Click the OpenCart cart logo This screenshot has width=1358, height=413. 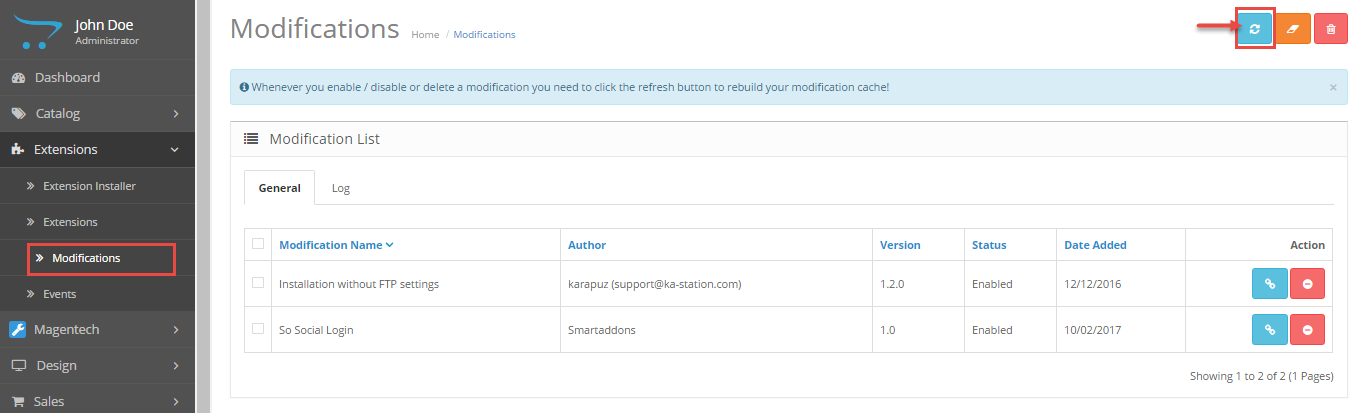pyautogui.click(x=37, y=29)
